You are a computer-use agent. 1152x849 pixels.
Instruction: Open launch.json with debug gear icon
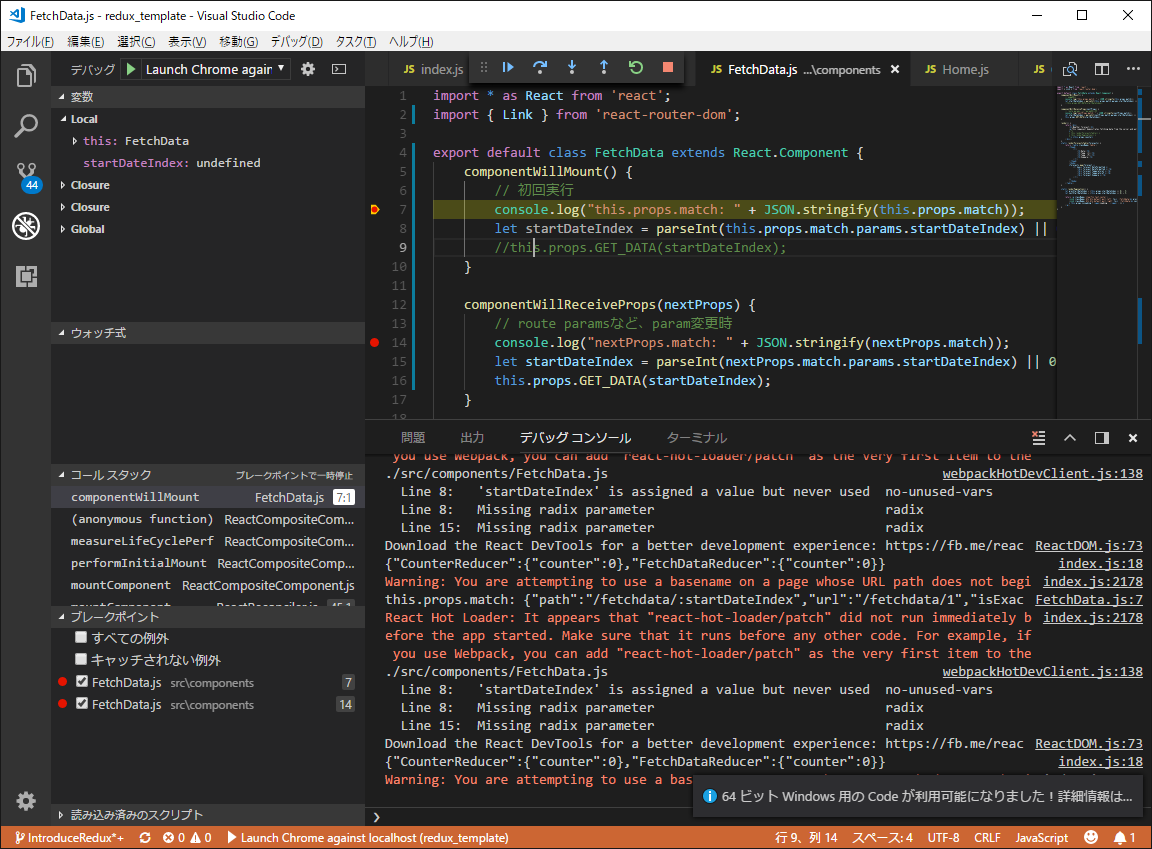tap(308, 69)
